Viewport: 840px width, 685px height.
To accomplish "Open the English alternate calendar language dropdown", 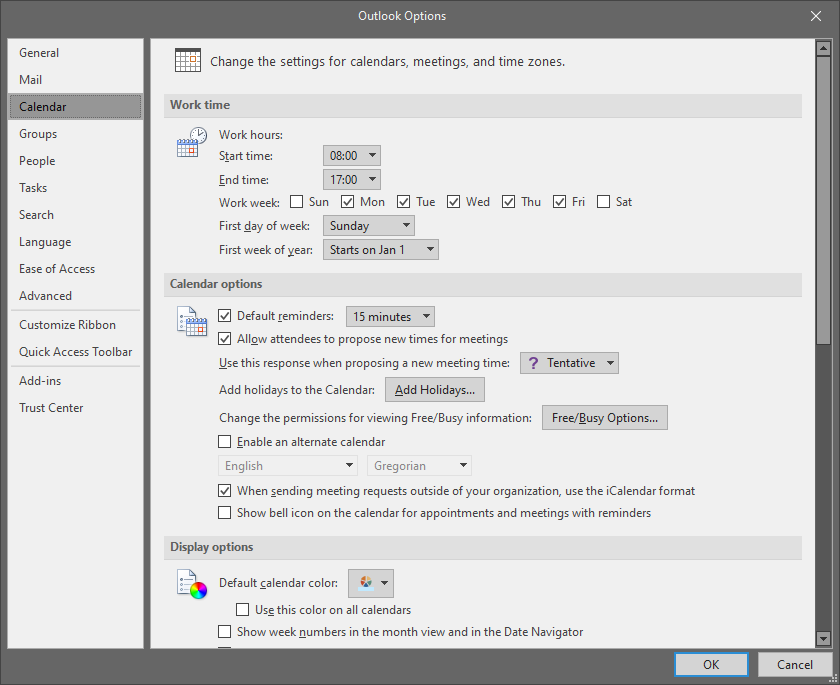I will 288,465.
